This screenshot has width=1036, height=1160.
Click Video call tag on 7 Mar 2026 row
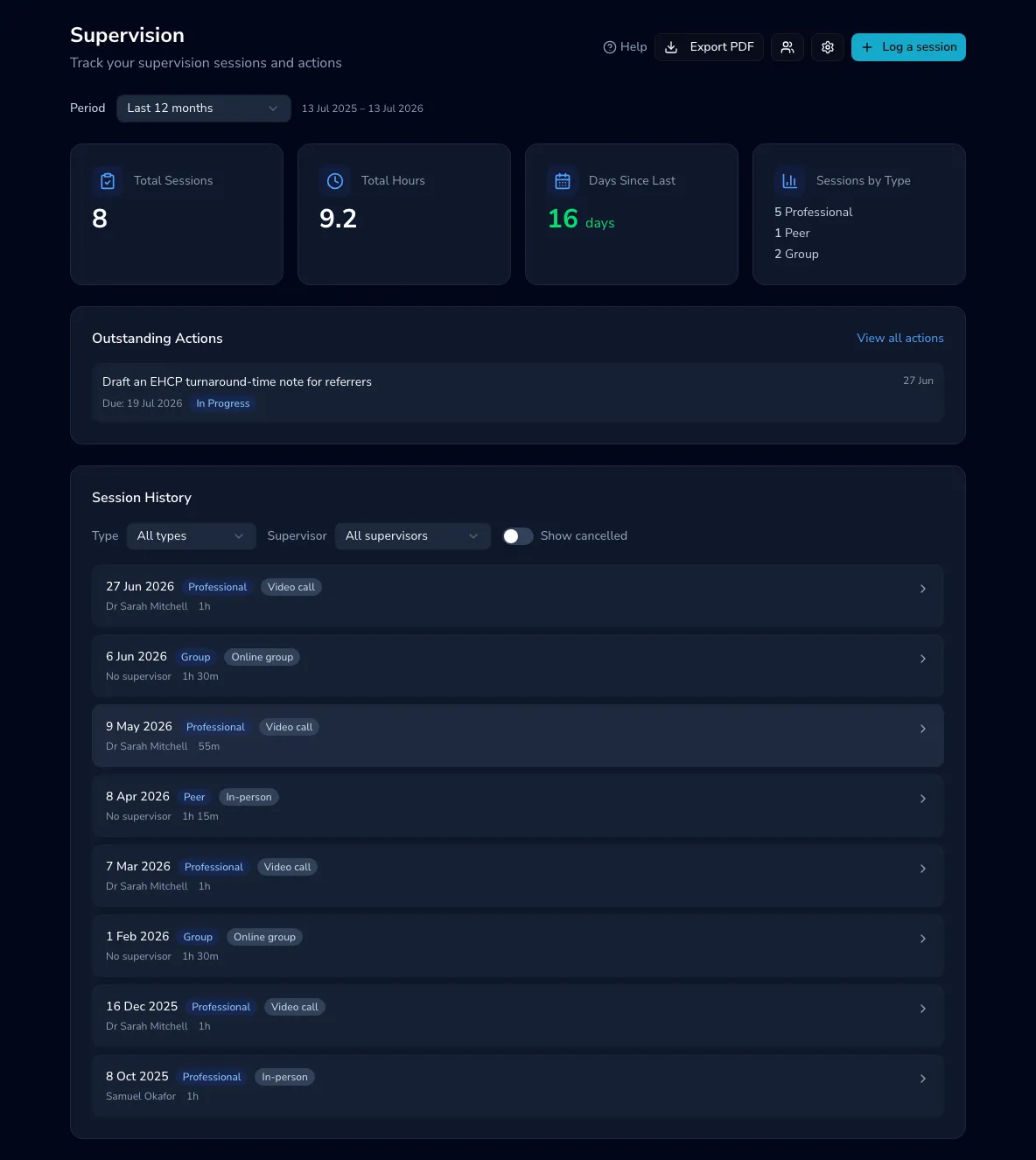tap(287, 867)
